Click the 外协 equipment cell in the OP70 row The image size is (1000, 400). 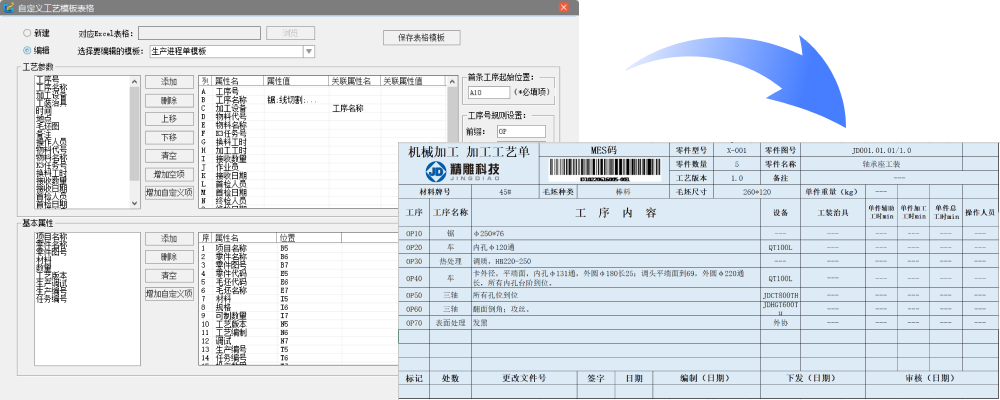[781, 323]
